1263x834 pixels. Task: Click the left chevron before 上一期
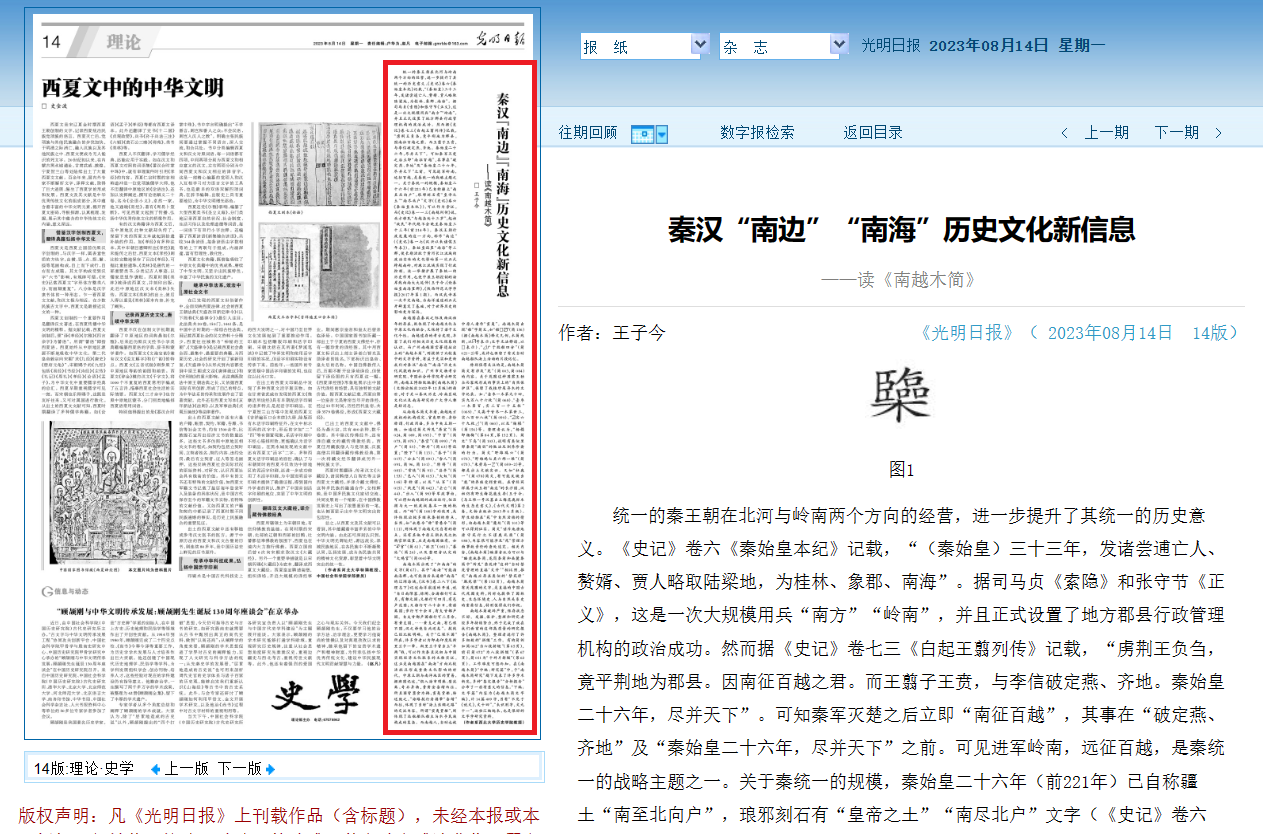[x=1065, y=133]
